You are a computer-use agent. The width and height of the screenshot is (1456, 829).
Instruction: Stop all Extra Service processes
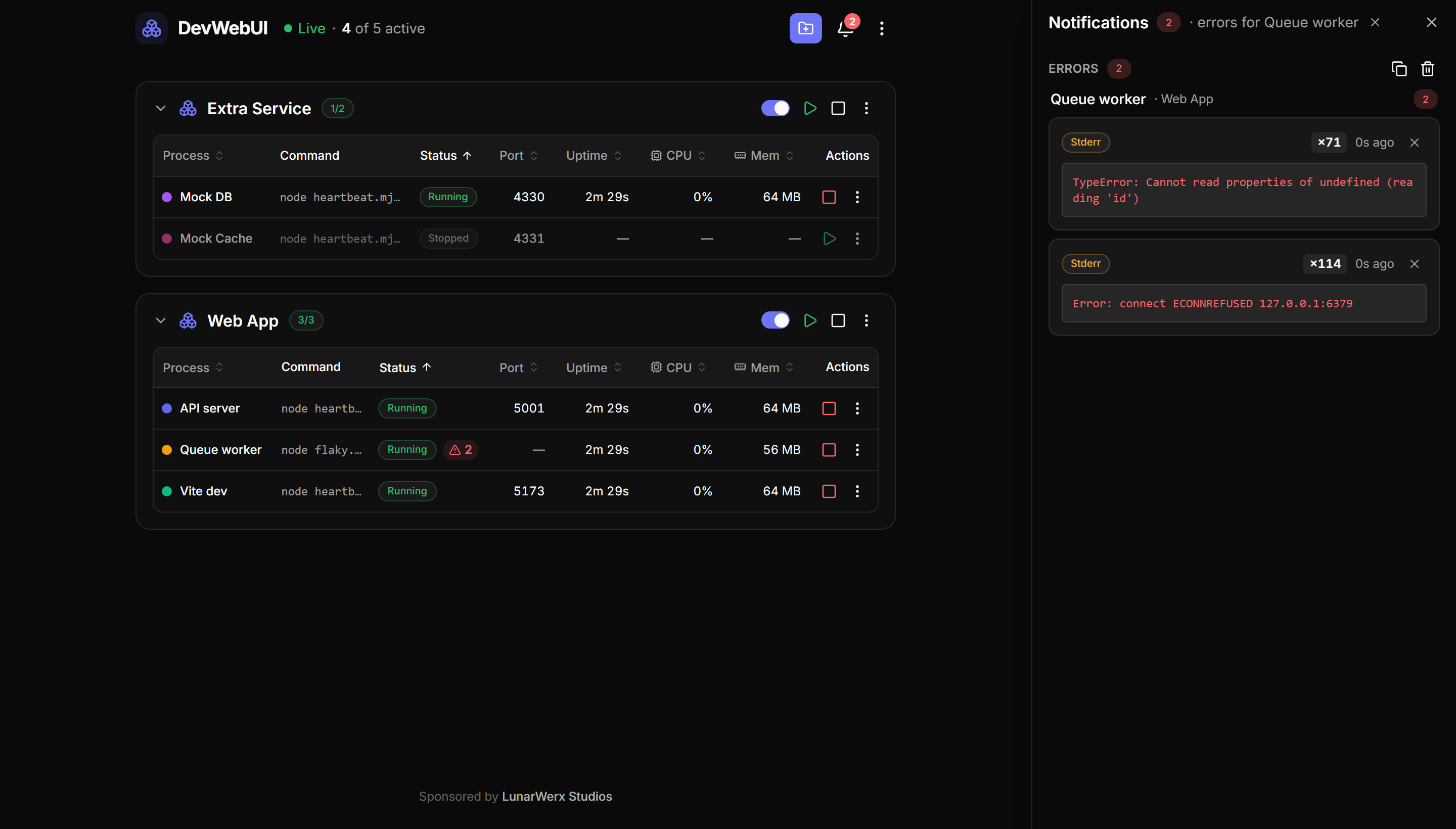pyautogui.click(x=838, y=108)
